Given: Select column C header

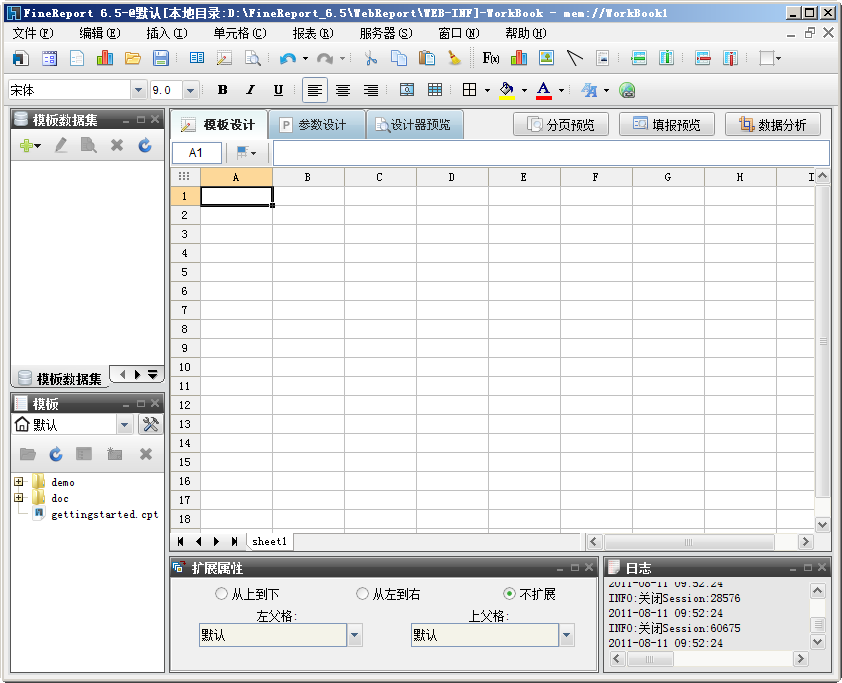Looking at the screenshot, I should 380,177.
